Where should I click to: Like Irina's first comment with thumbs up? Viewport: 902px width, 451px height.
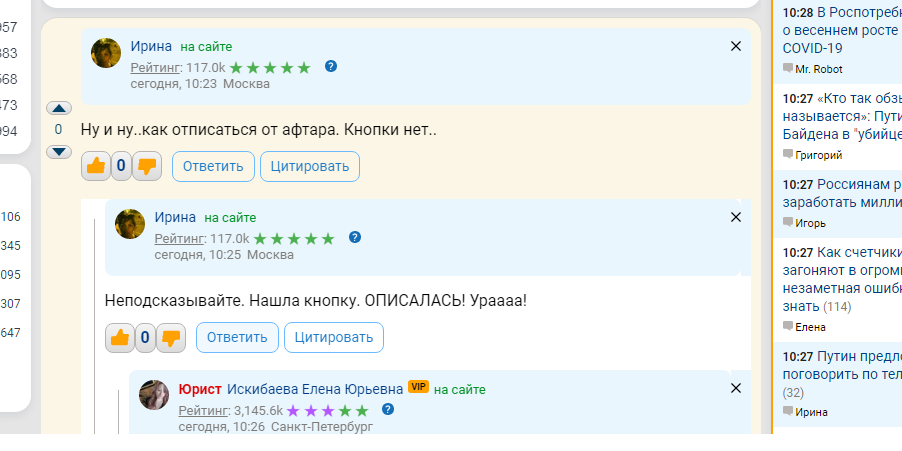96,167
